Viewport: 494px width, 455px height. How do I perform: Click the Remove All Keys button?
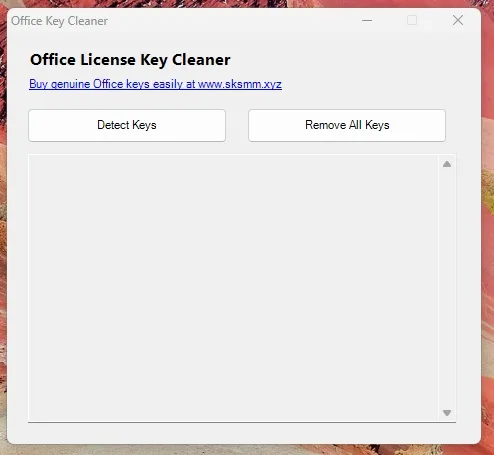point(347,125)
